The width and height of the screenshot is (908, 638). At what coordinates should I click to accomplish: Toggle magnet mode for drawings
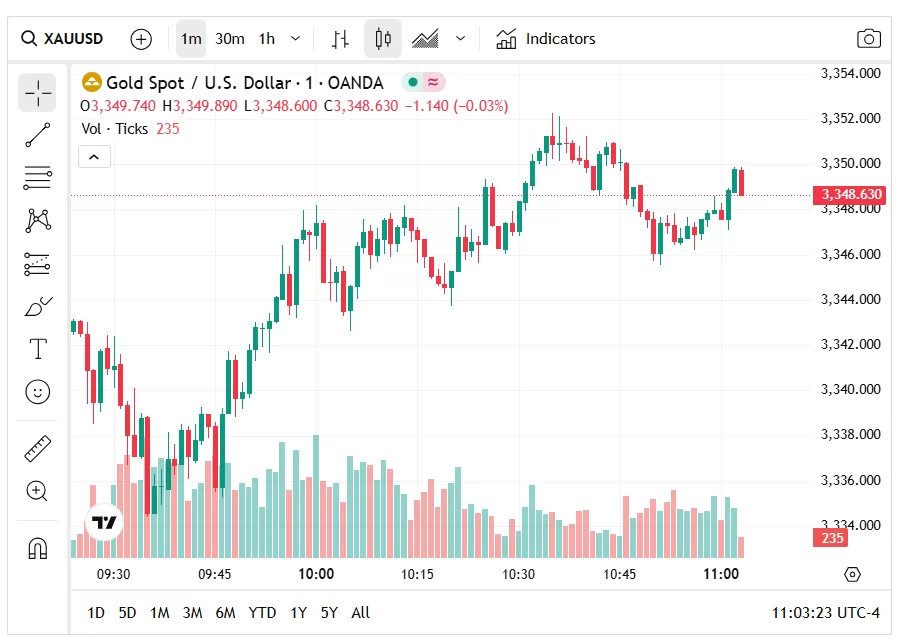(37, 548)
